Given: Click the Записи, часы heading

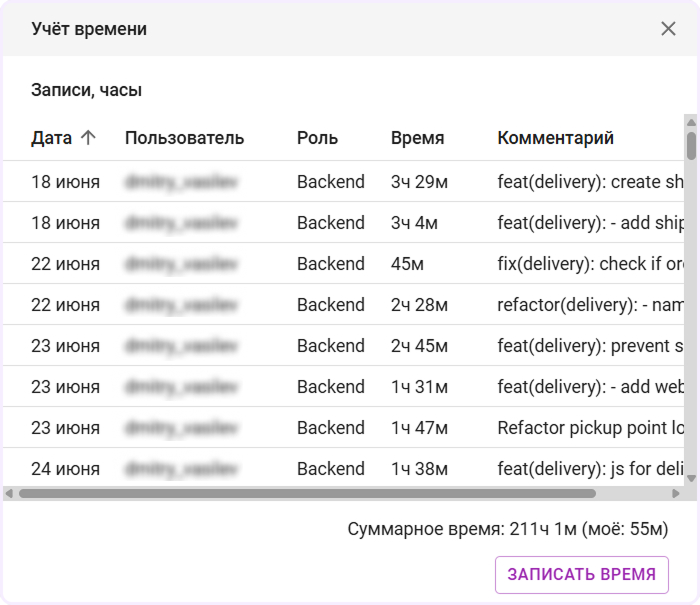Looking at the screenshot, I should point(86,90).
